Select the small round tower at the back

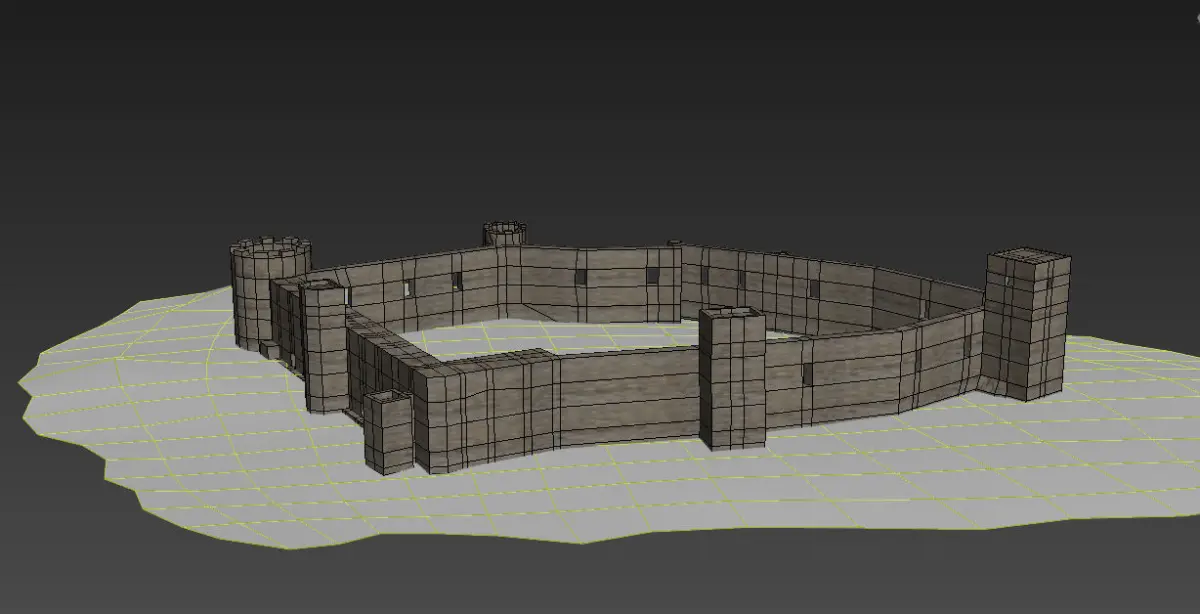505,234
